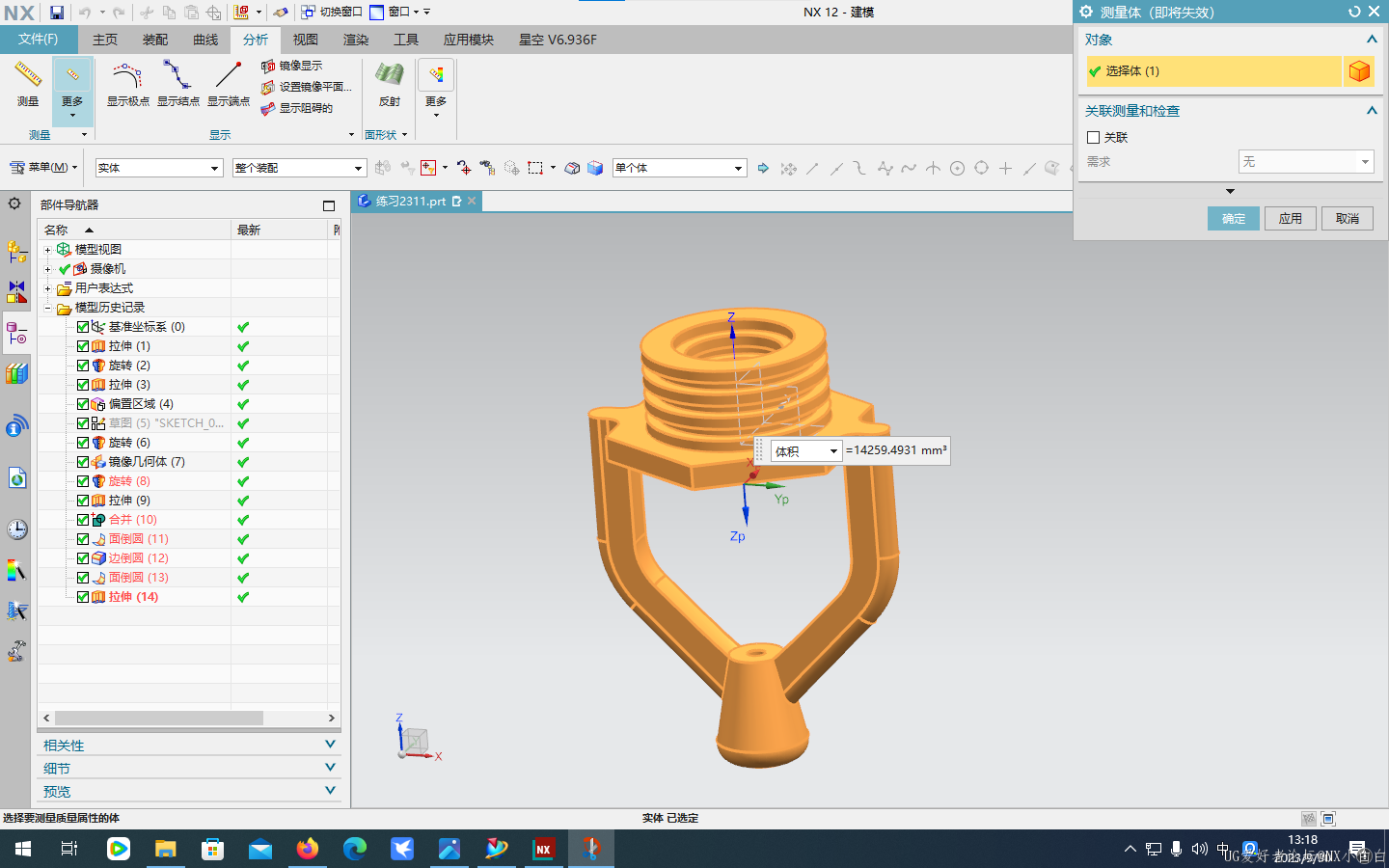Click the 切换窗口 switch window icon
Screen dimensions: 1389x868
click(x=308, y=13)
